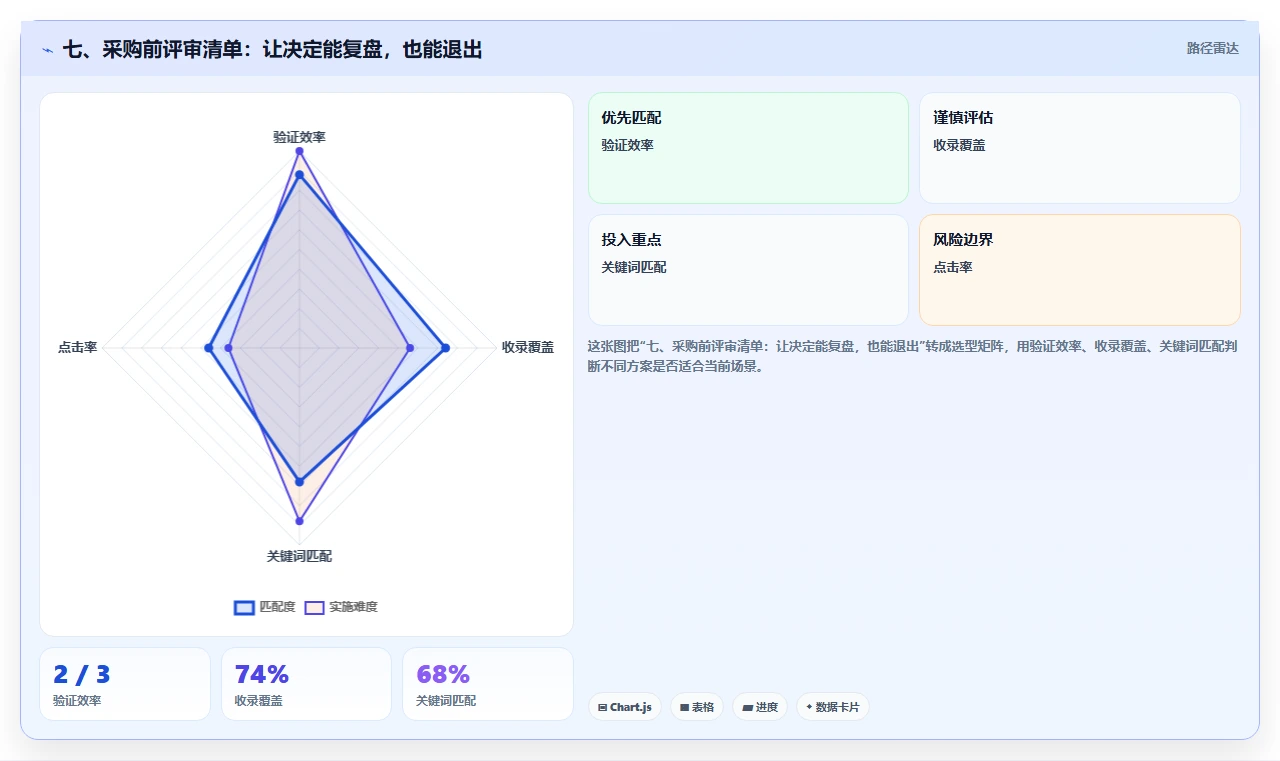
Task: Click the 74% 收录覆盖 stat card
Action: [x=306, y=684]
